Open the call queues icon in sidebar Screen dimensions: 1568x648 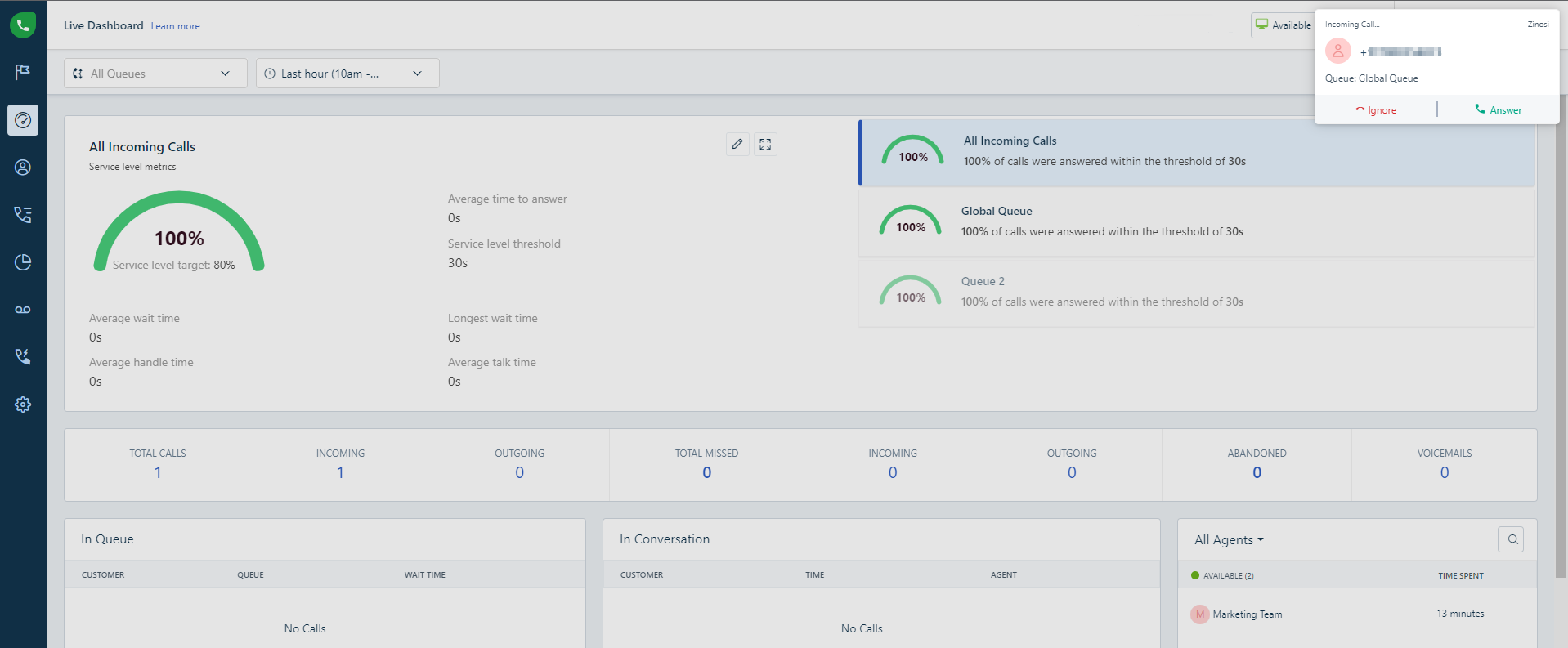[23, 215]
